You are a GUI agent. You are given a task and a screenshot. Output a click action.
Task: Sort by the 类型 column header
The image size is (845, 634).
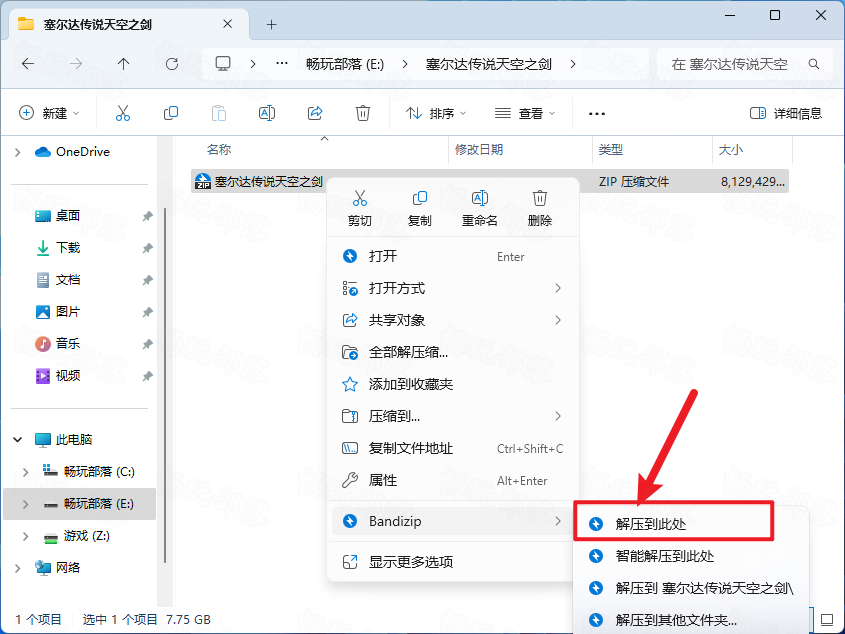pos(652,150)
